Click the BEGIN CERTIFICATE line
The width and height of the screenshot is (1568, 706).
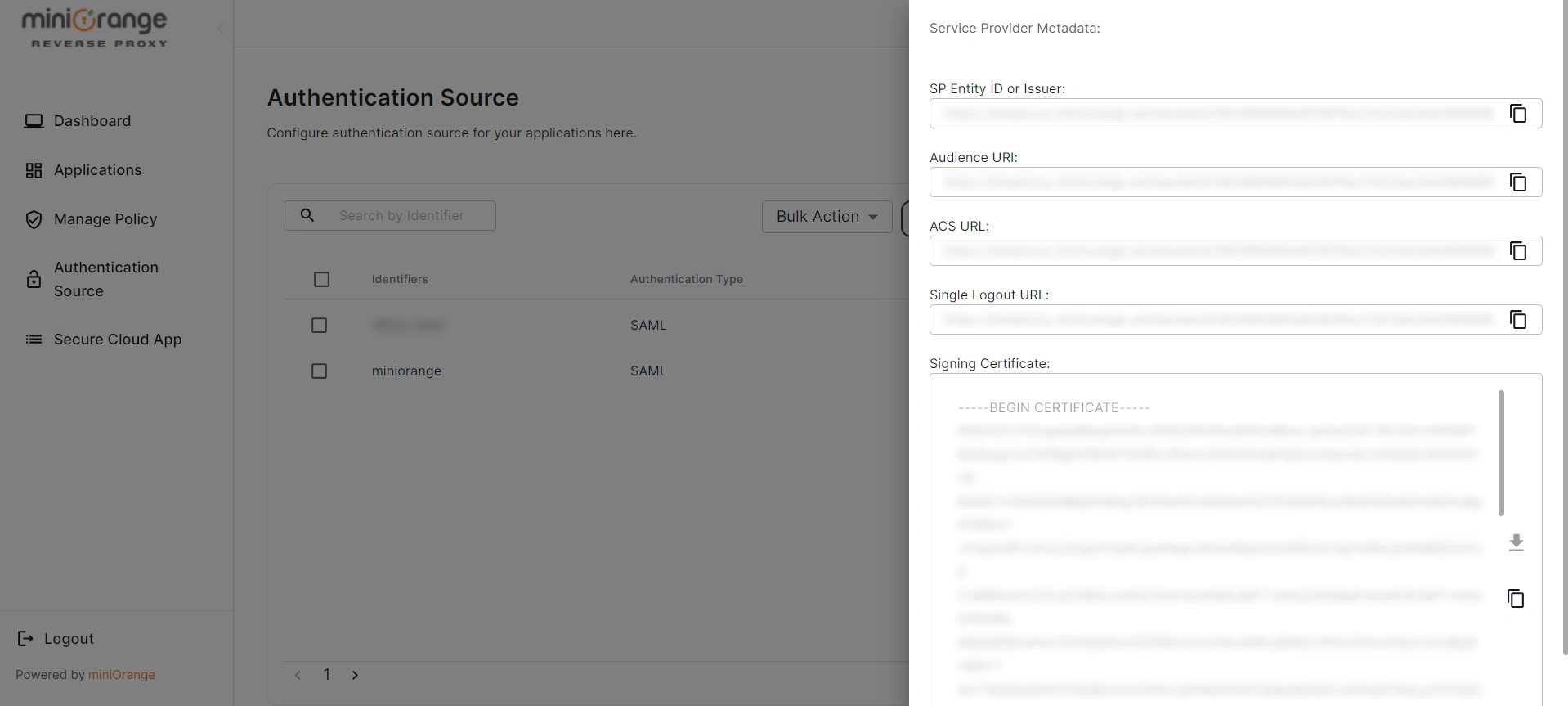(1054, 408)
